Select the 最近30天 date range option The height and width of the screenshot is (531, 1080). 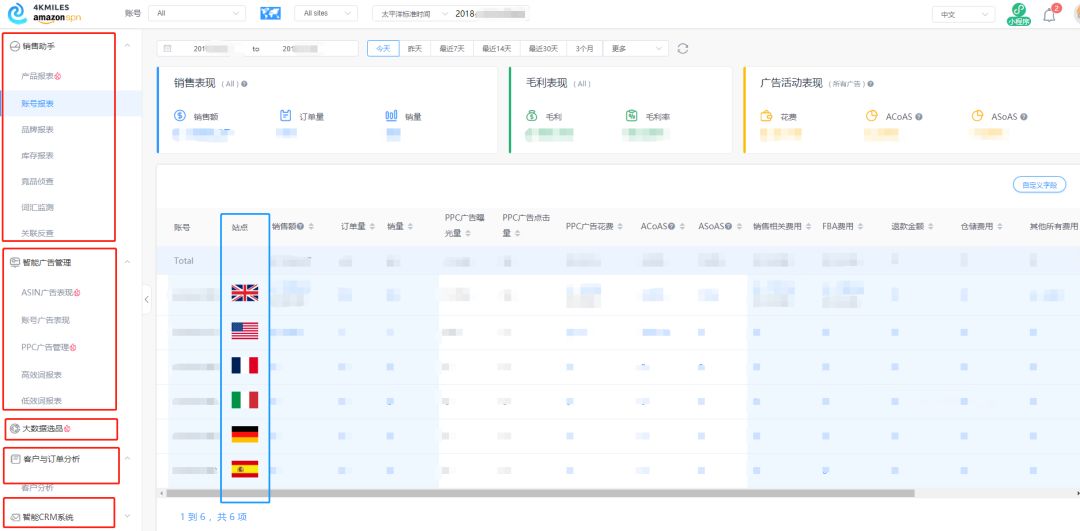543,48
